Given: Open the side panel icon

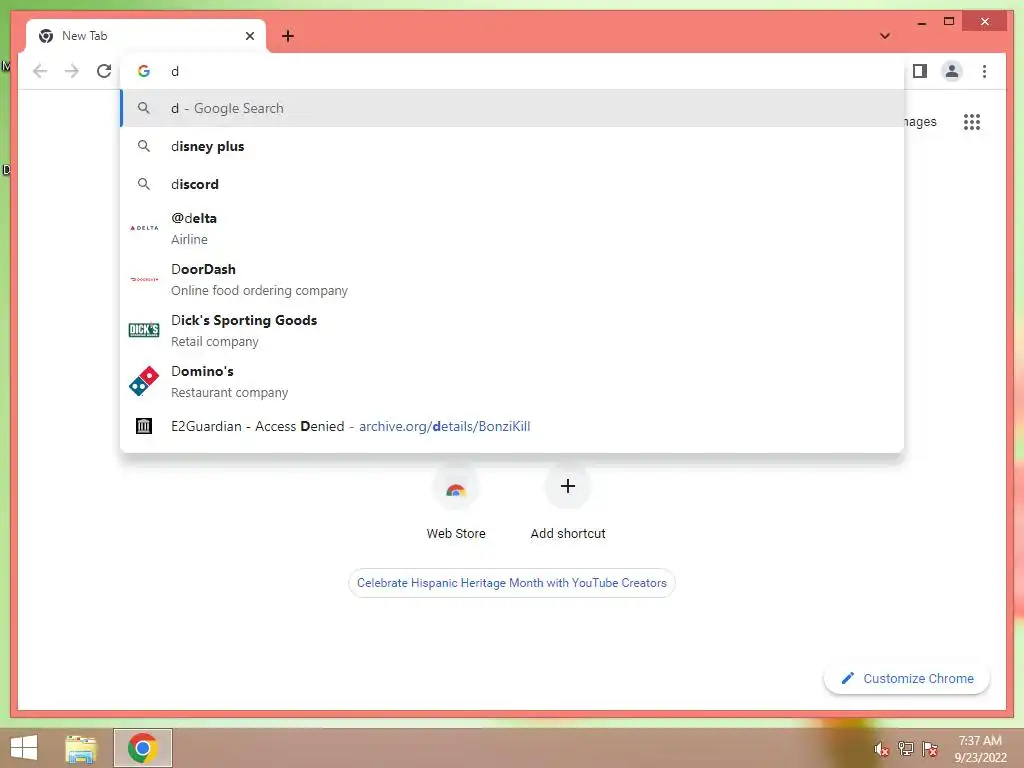Looking at the screenshot, I should (920, 71).
